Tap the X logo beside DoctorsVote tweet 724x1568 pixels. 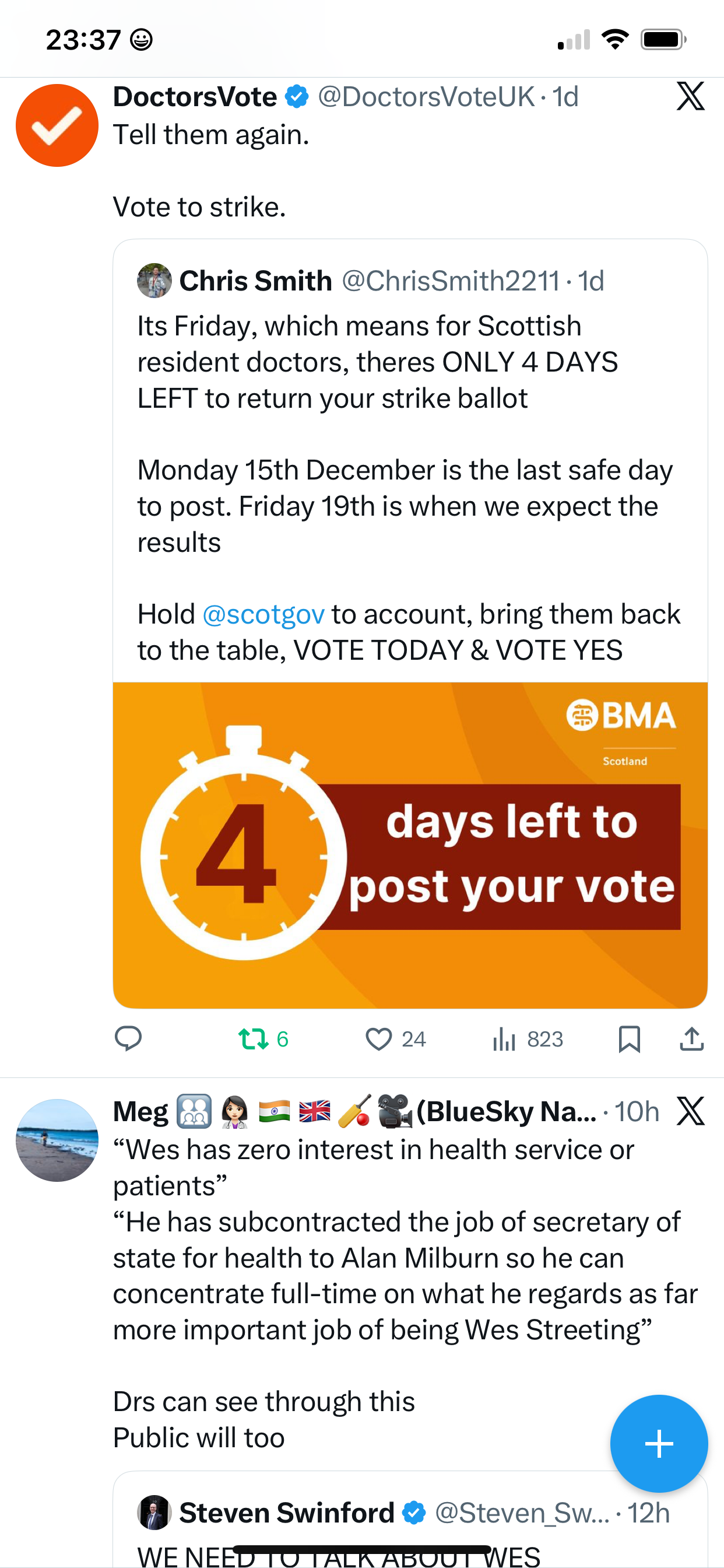coord(691,96)
